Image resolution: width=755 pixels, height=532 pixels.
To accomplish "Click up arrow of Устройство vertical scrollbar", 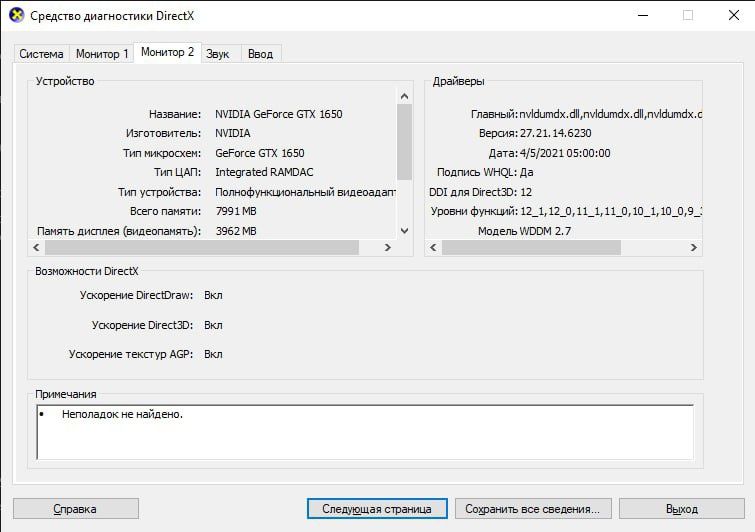I will tap(404, 96).
